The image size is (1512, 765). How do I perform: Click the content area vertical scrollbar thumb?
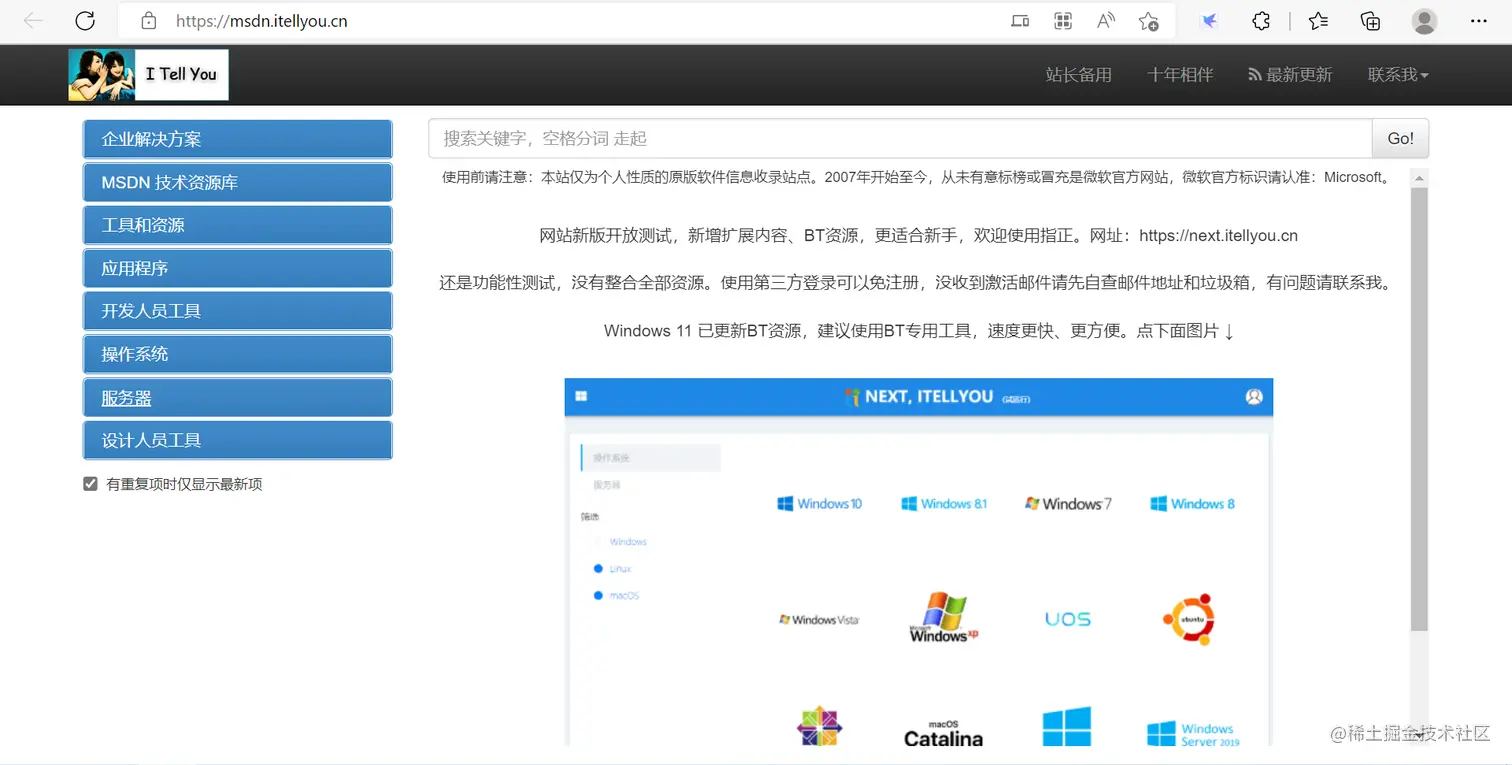point(1419,408)
